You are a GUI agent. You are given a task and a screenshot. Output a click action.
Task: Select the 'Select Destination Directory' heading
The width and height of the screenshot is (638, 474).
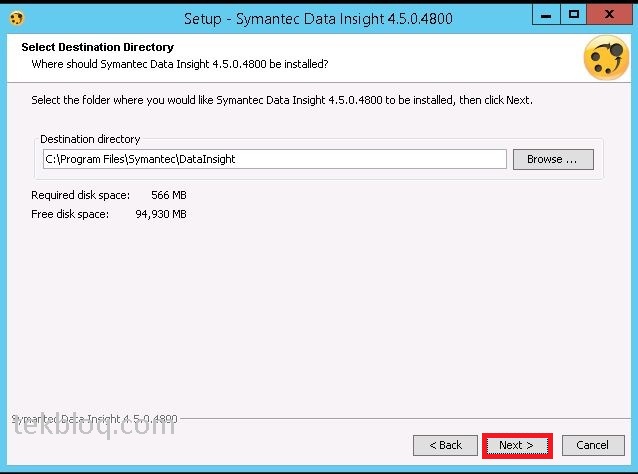point(98,47)
